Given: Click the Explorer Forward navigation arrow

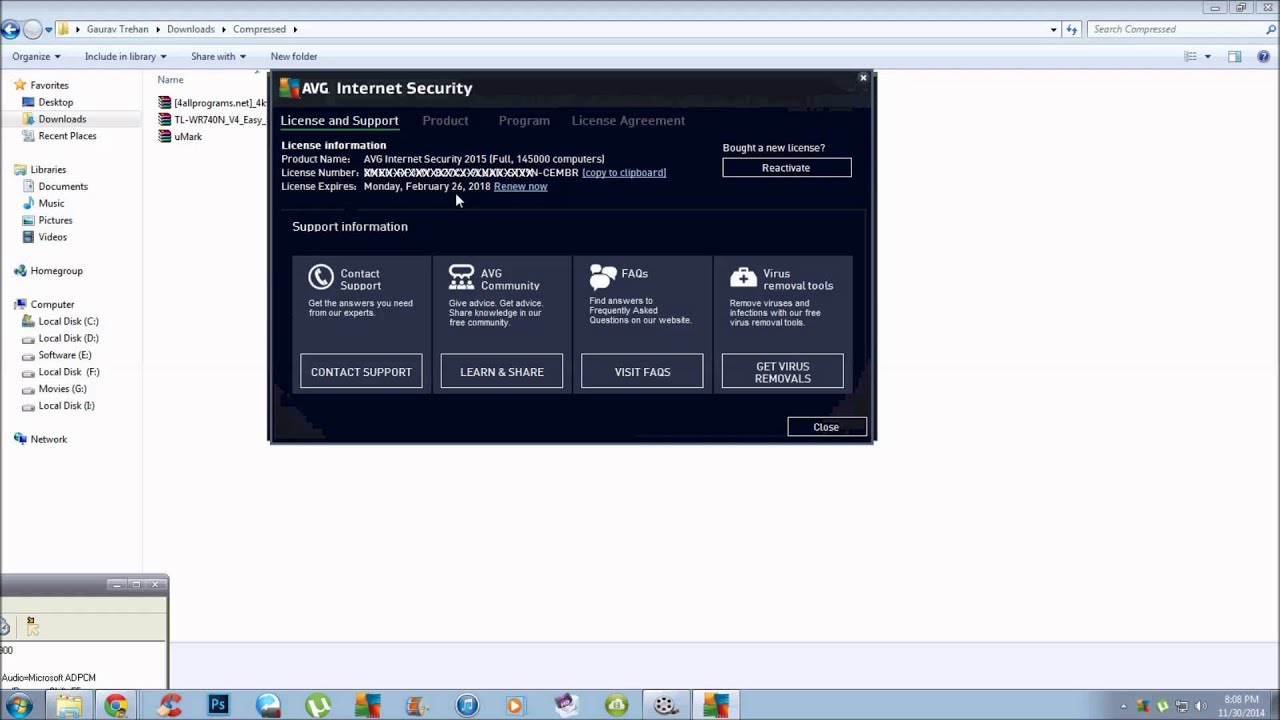Looking at the screenshot, I should pos(33,30).
